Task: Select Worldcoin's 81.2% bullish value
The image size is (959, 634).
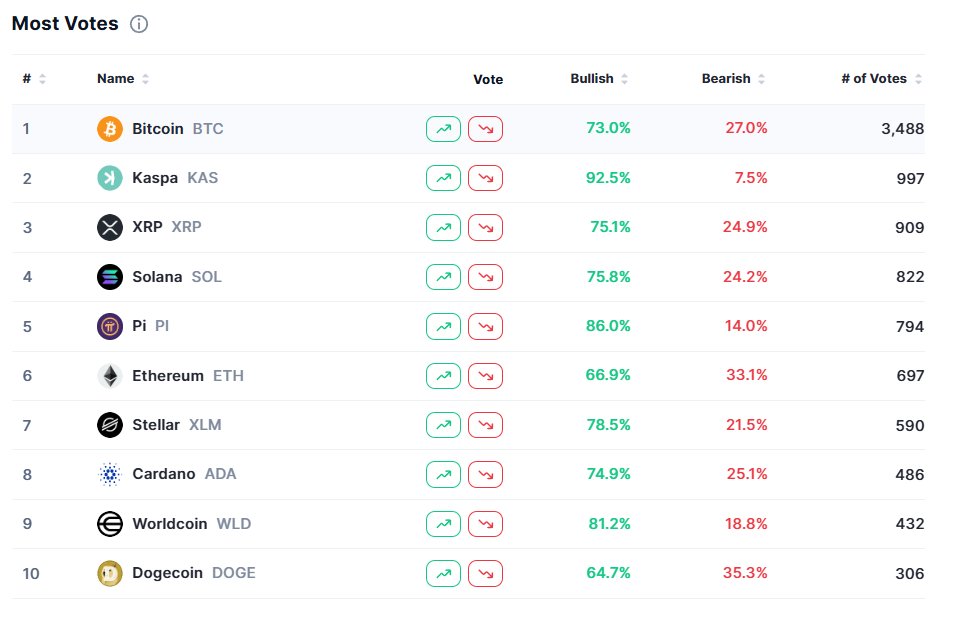Action: pos(609,524)
